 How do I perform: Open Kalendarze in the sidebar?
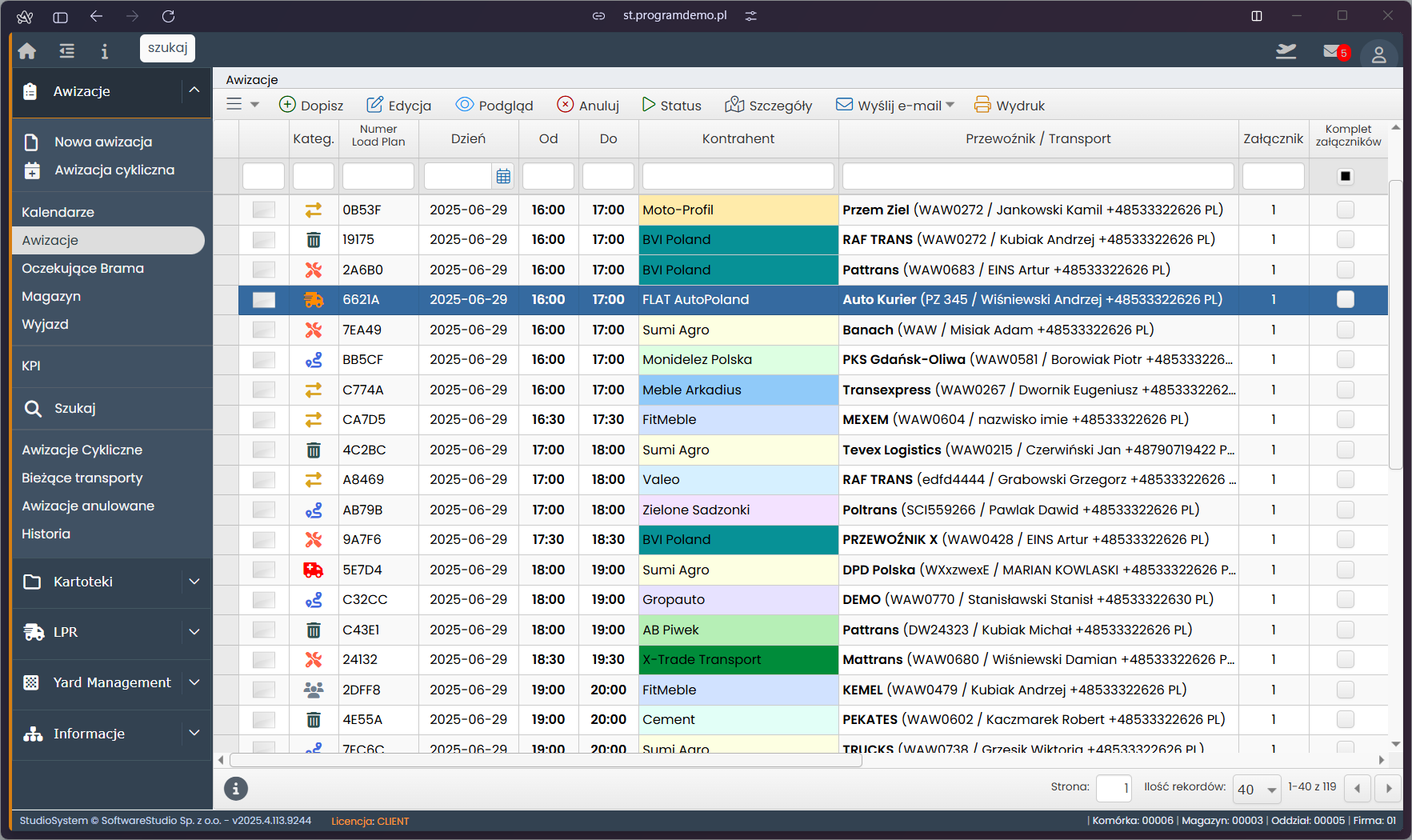pyautogui.click(x=58, y=212)
